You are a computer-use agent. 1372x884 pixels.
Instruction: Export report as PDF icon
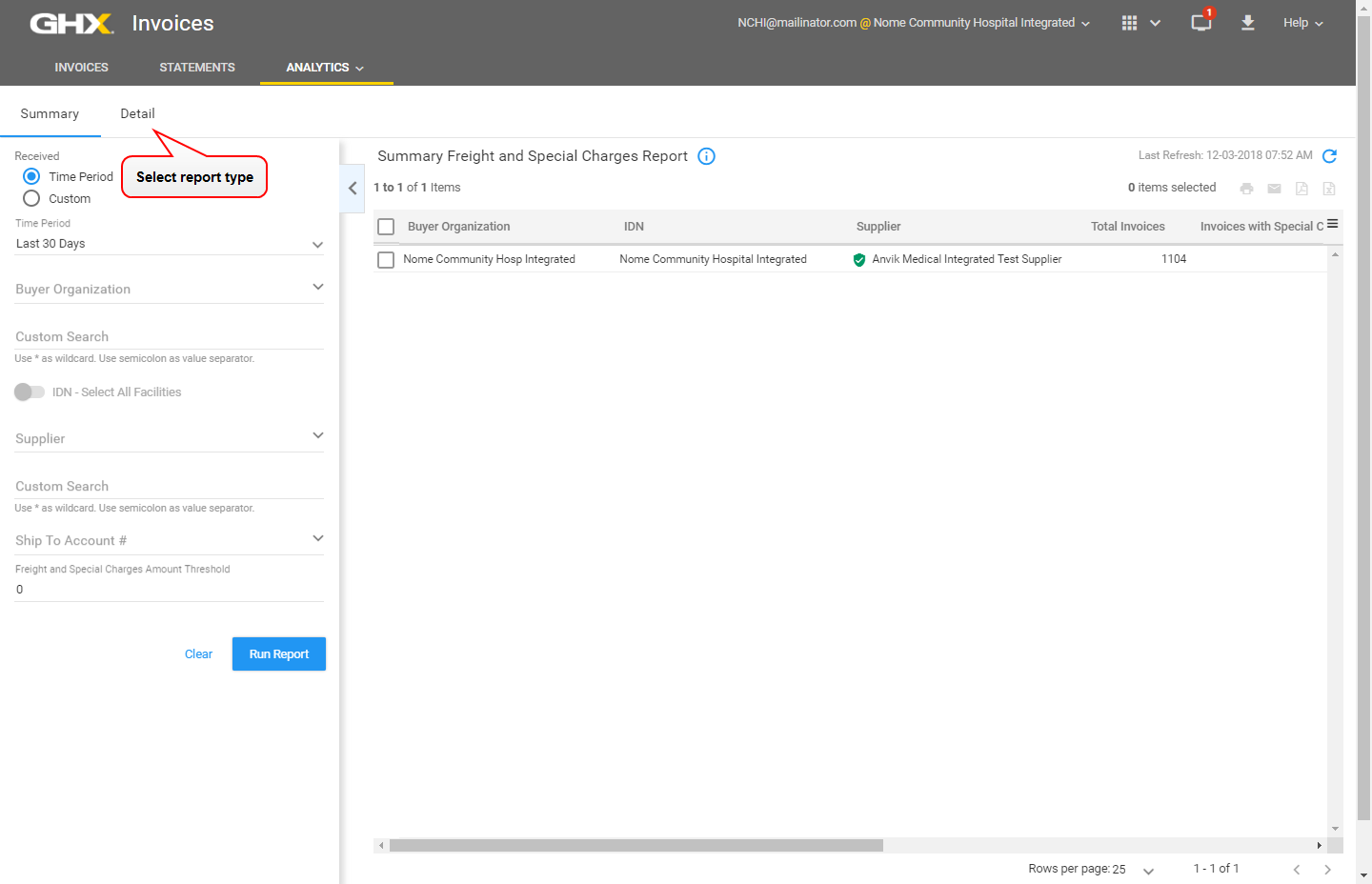click(1301, 189)
